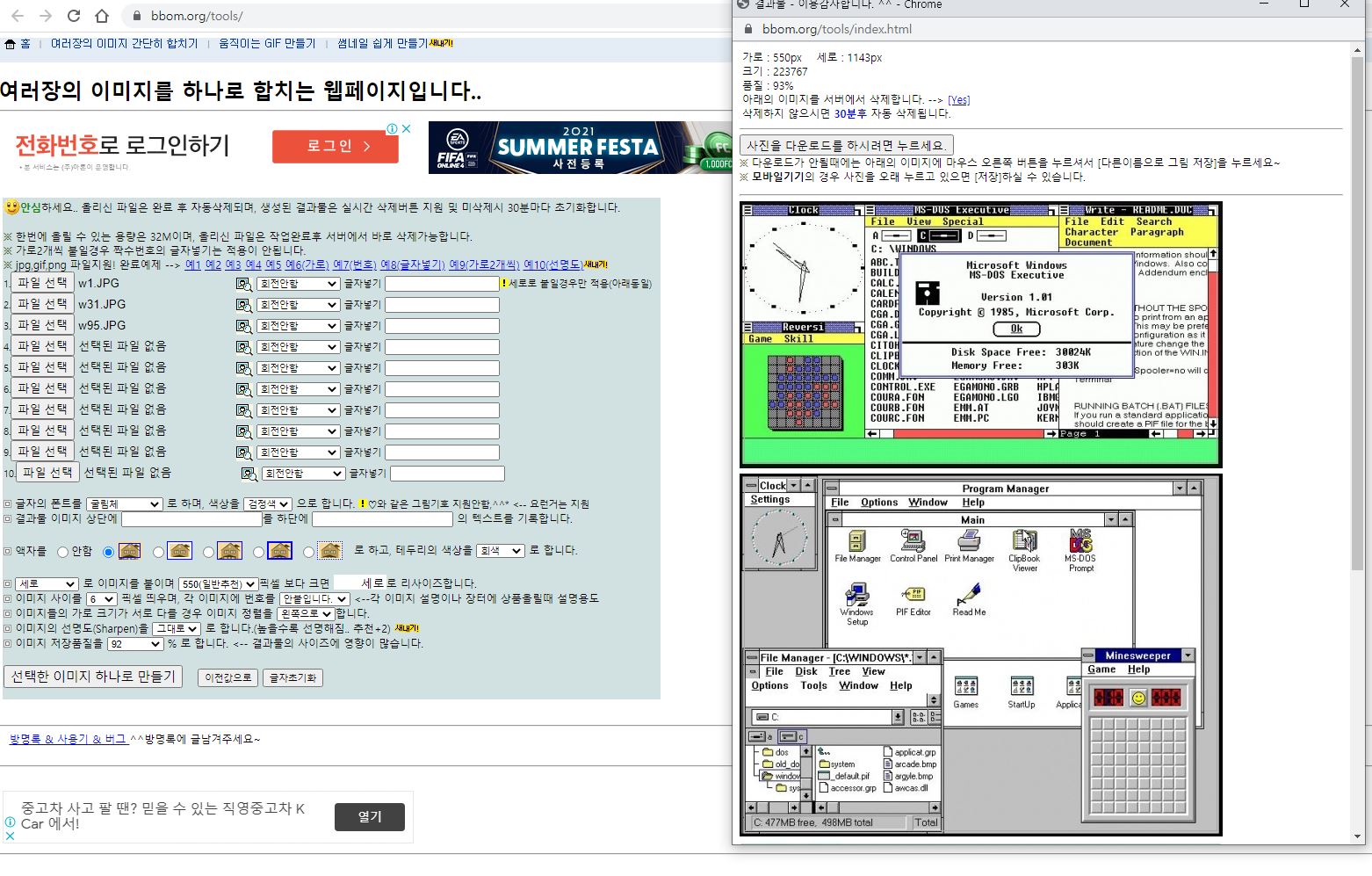The width and height of the screenshot is (1372, 876).
Task: Click row 1 글자넣기 text input
Action: pos(442,284)
